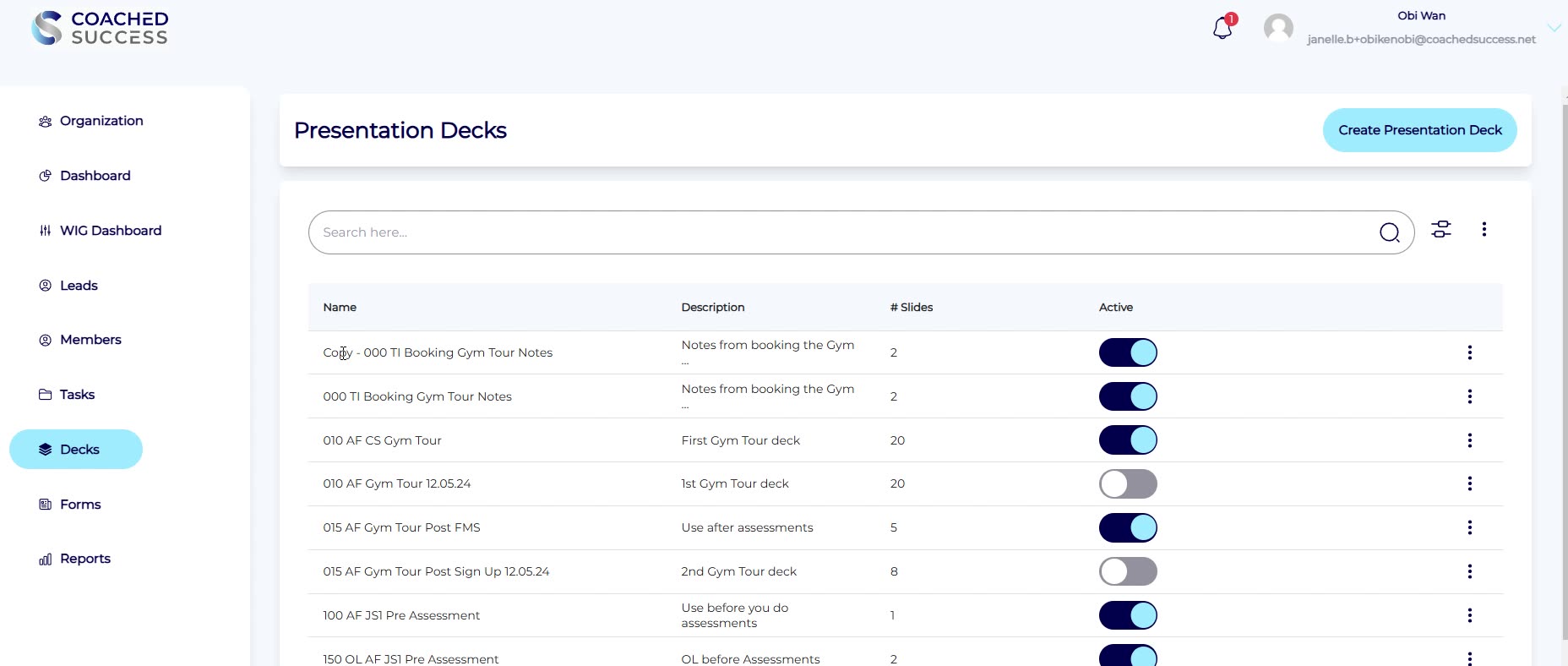Open the Reports sidebar item

[x=84, y=559]
